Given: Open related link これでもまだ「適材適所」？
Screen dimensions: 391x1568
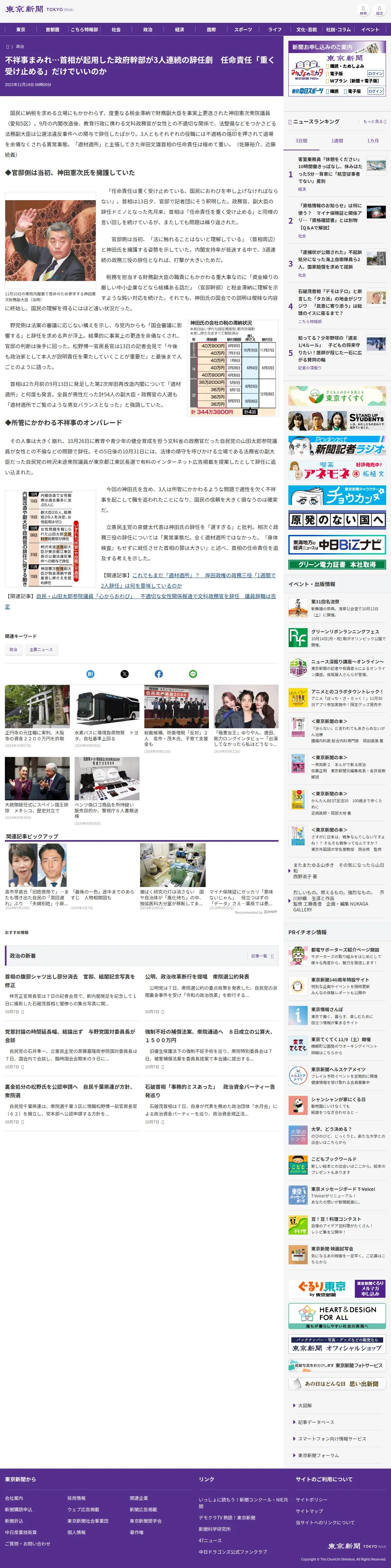Looking at the screenshot, I should click(188, 580).
